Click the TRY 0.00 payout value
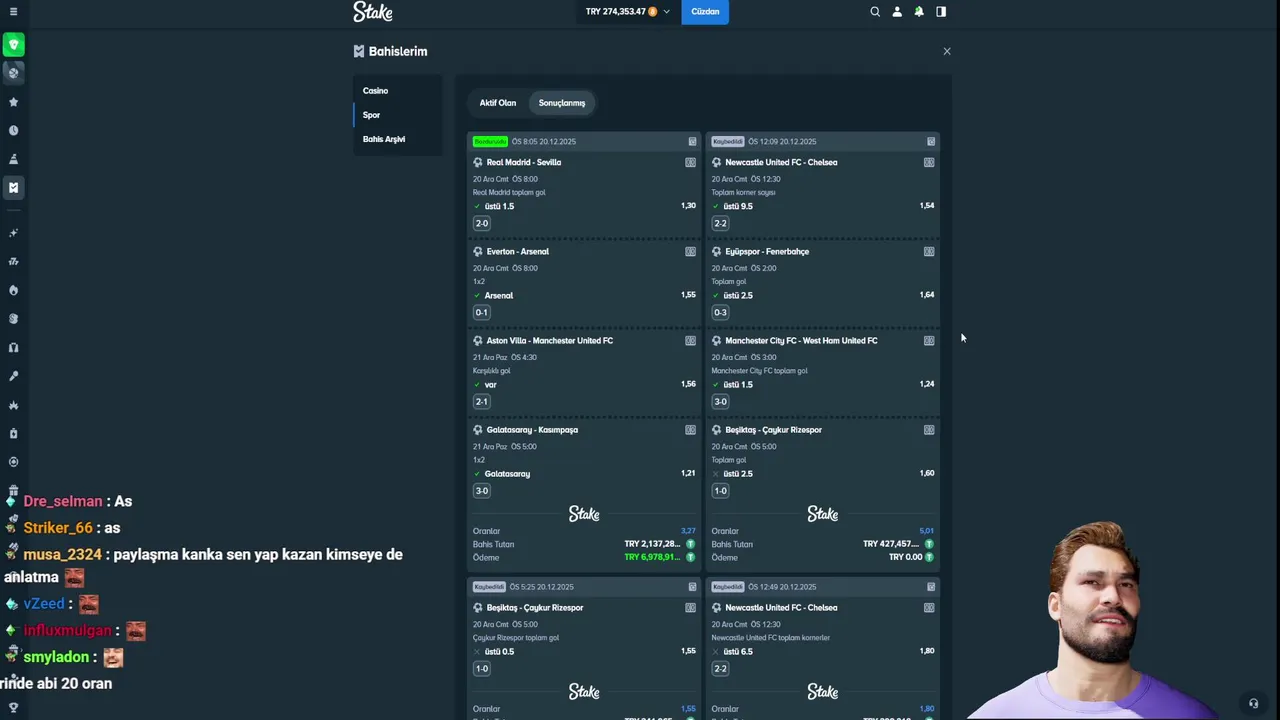 click(x=905, y=557)
